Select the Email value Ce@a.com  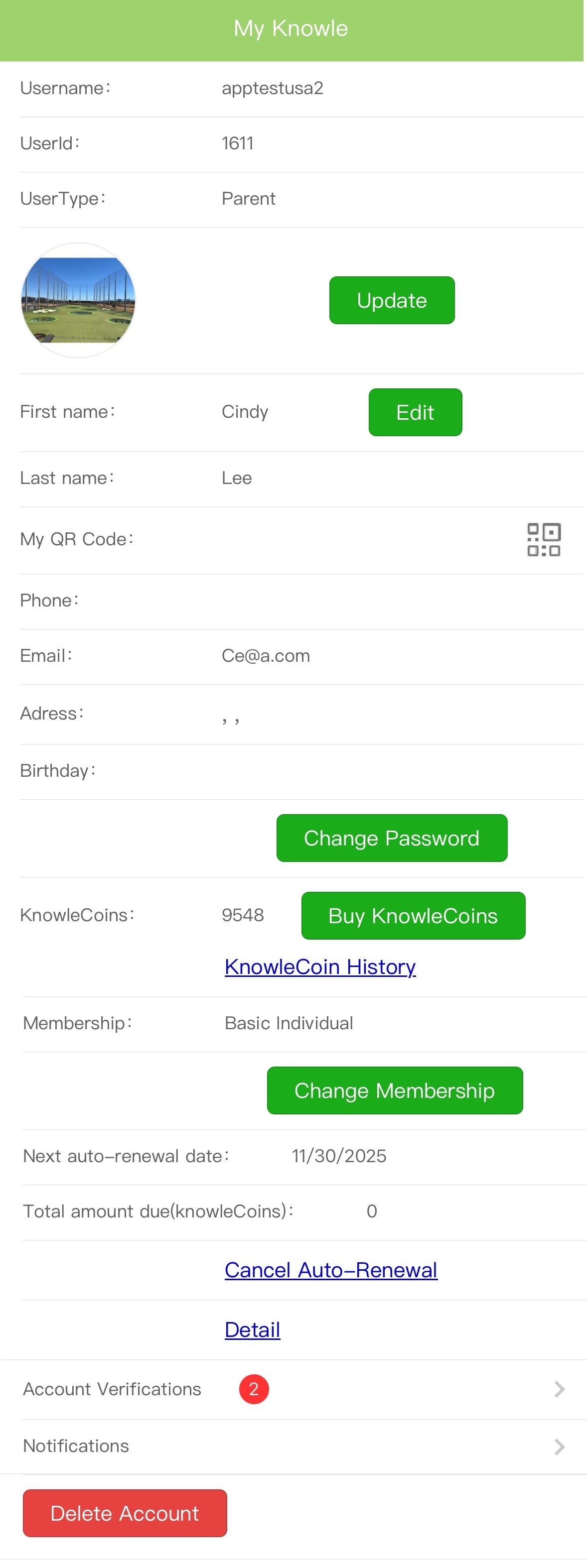(x=266, y=656)
